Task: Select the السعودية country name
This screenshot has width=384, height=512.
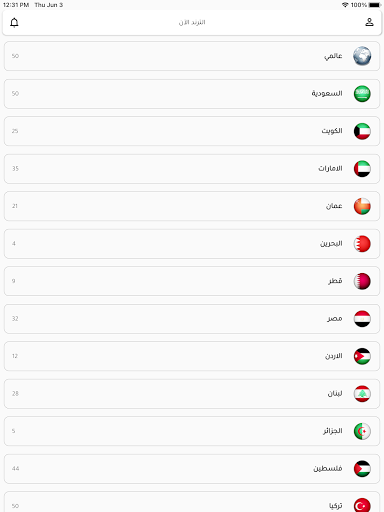Action: point(327,93)
